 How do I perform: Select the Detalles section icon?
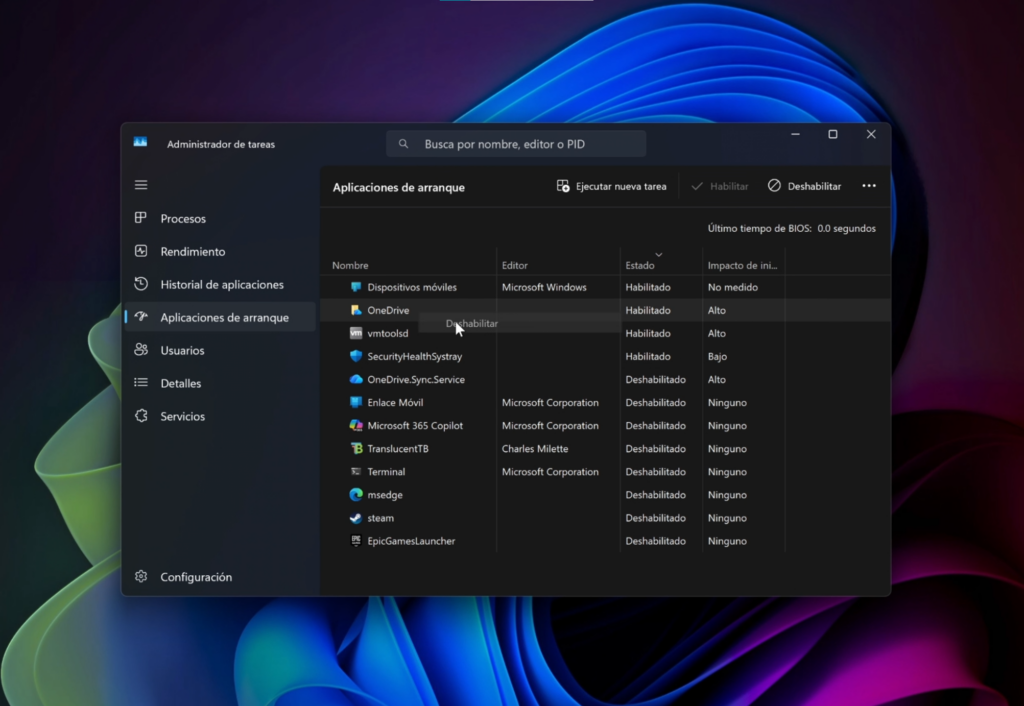tap(141, 383)
